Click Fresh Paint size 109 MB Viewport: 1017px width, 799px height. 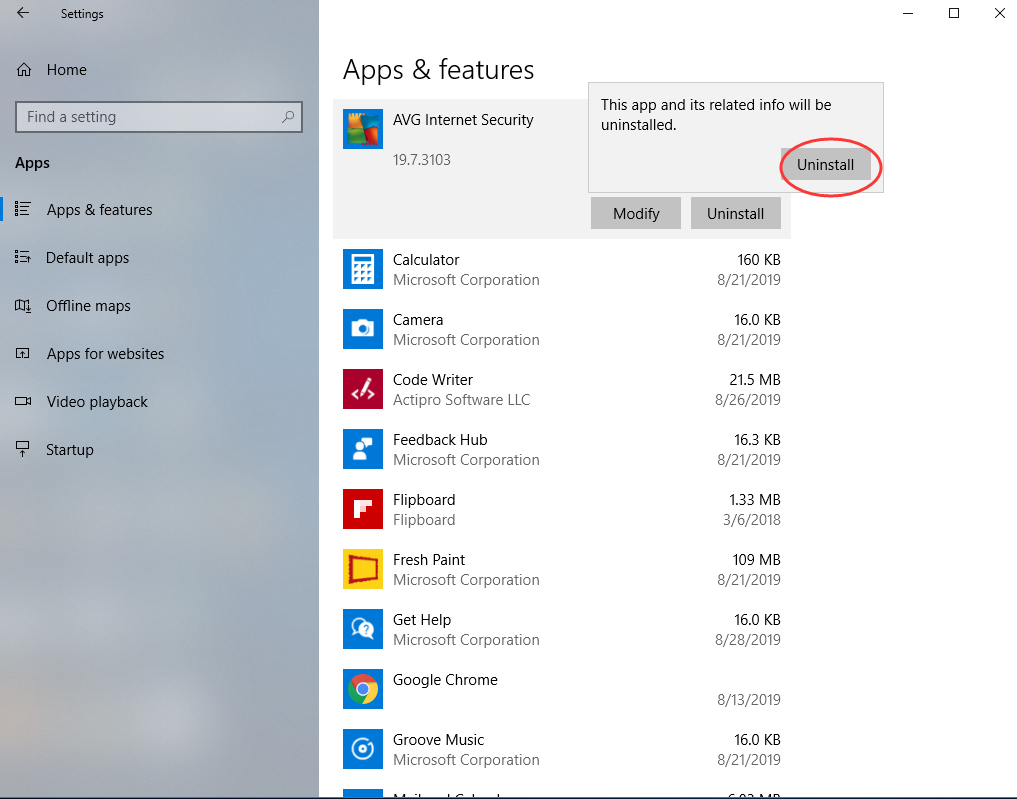(756, 560)
